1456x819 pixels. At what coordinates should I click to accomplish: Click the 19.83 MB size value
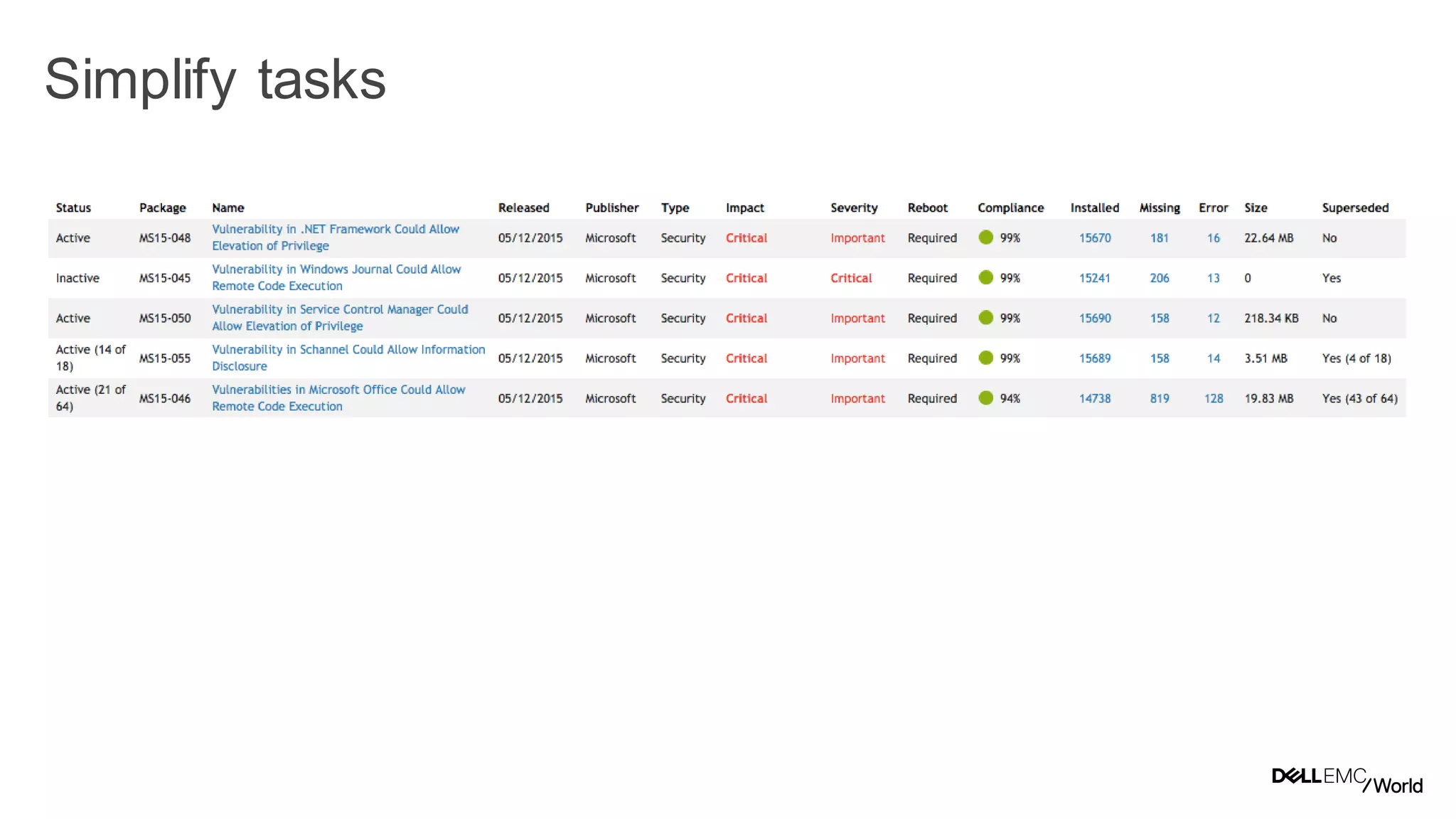pyautogui.click(x=1269, y=399)
